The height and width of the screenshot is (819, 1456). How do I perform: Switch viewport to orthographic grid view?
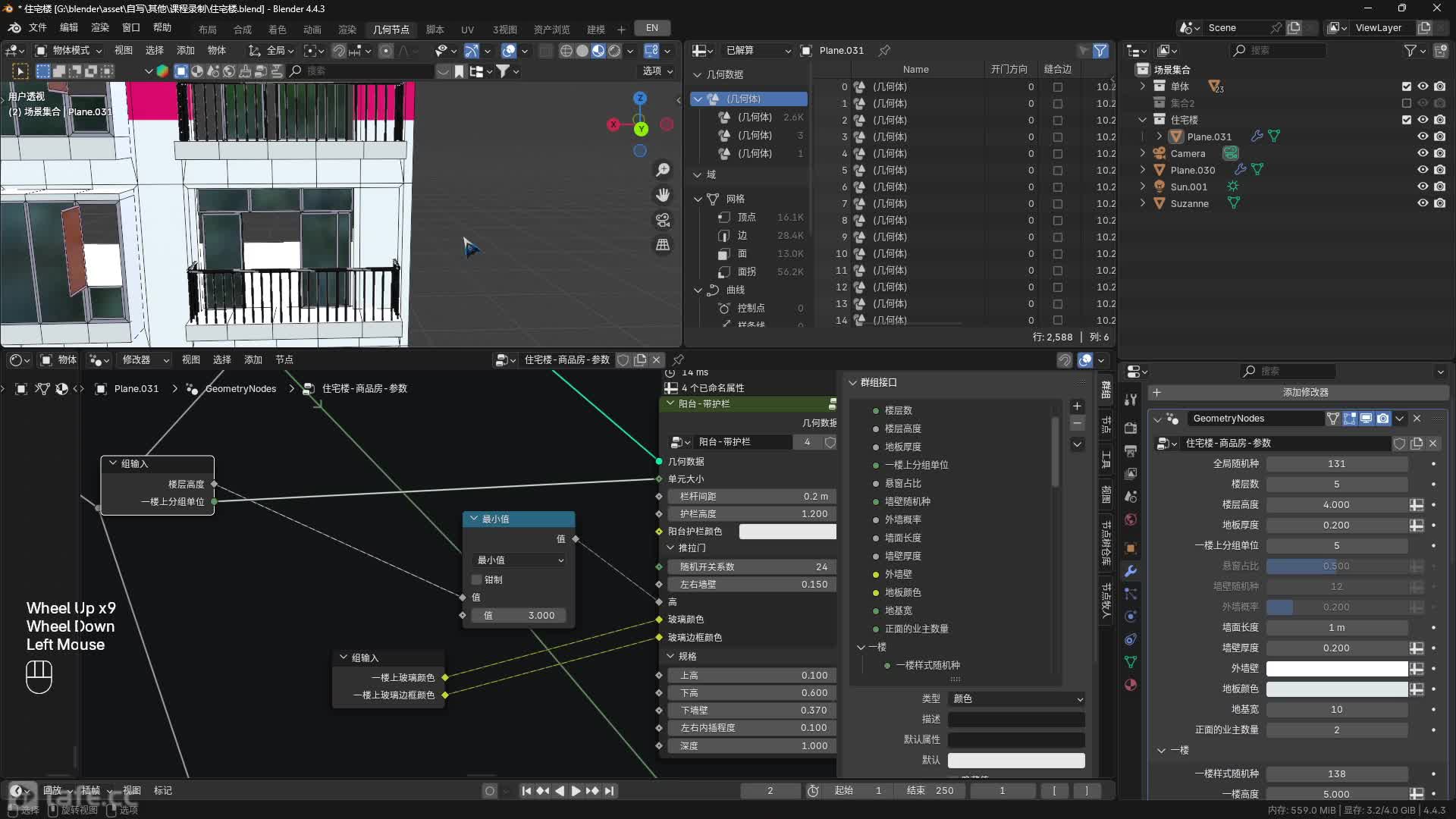[x=663, y=245]
